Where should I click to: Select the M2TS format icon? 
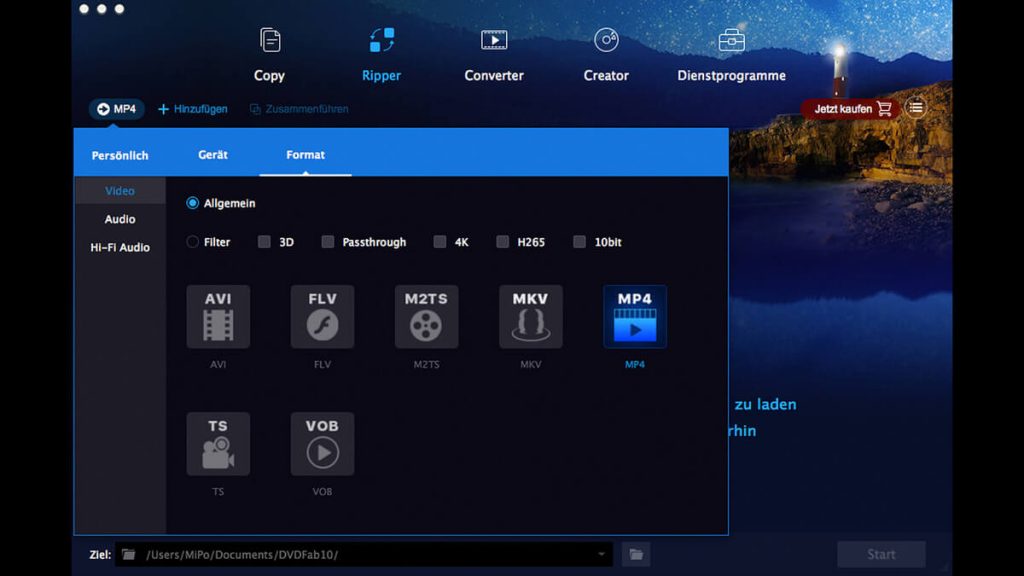[426, 317]
